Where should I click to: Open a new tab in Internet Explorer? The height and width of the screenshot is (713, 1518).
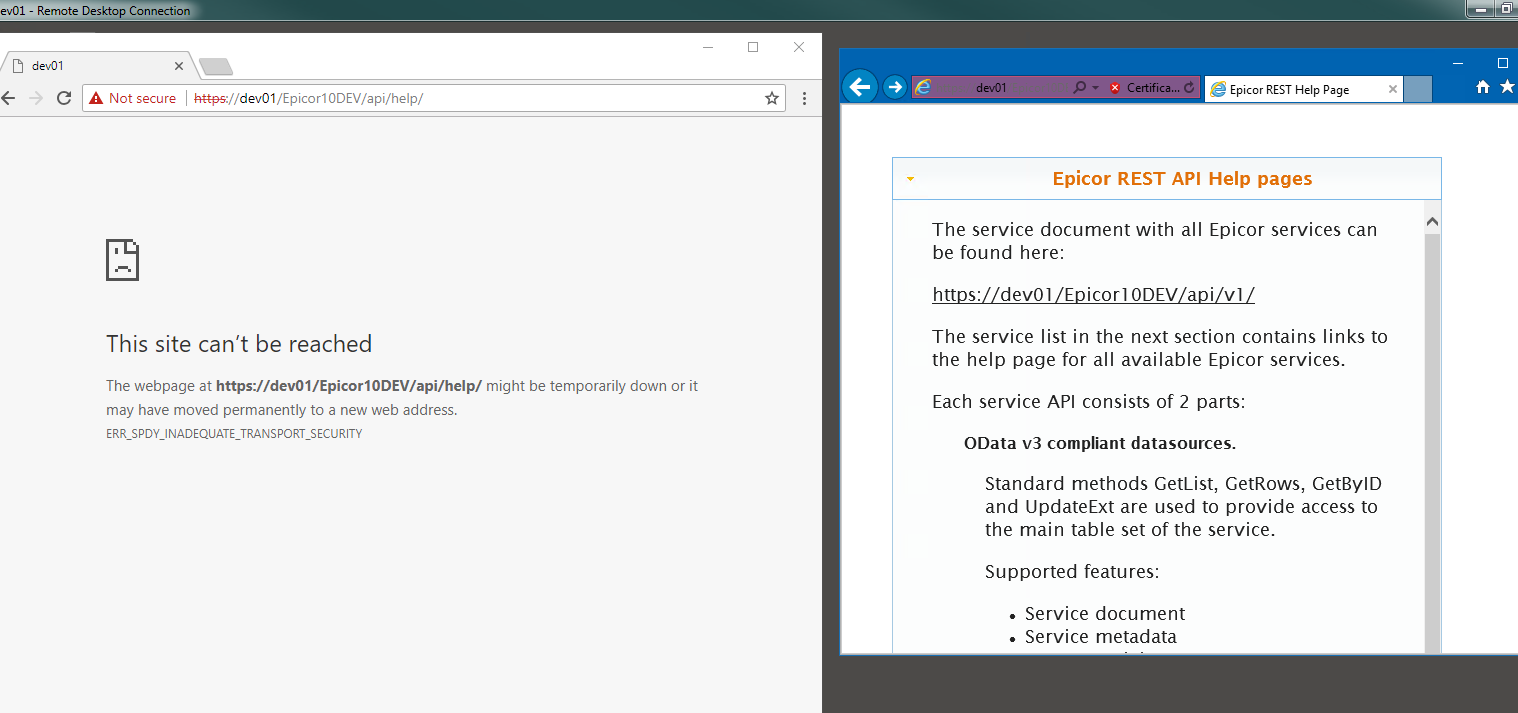(x=1418, y=89)
